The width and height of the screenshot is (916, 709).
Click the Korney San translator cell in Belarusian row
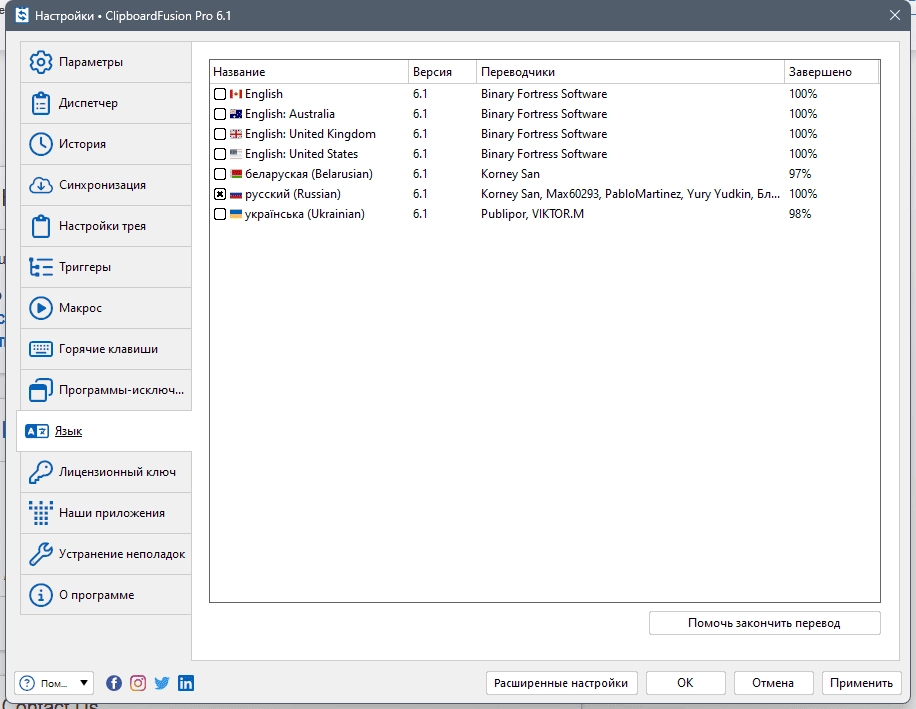pyautogui.click(x=510, y=174)
